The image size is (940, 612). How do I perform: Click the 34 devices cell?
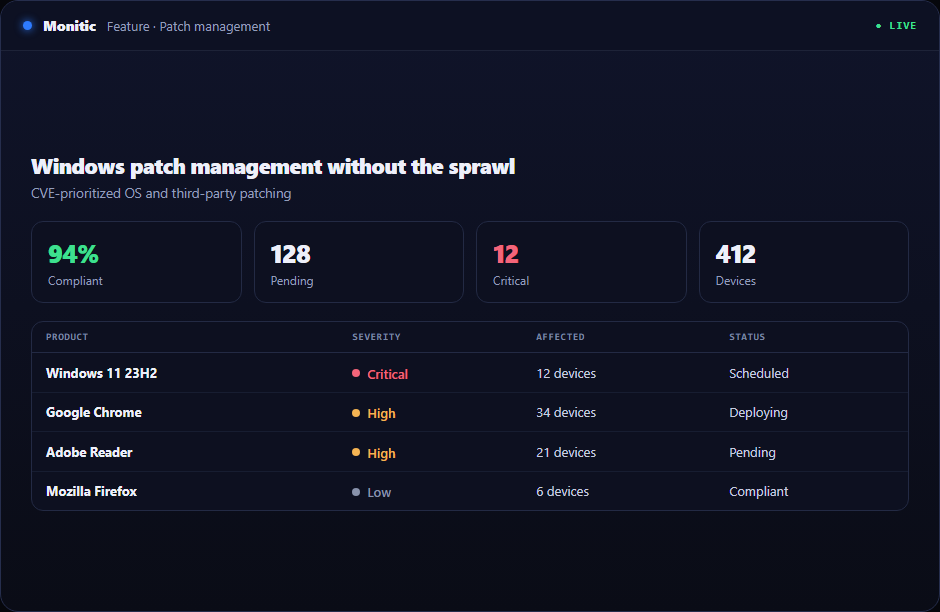click(x=566, y=412)
